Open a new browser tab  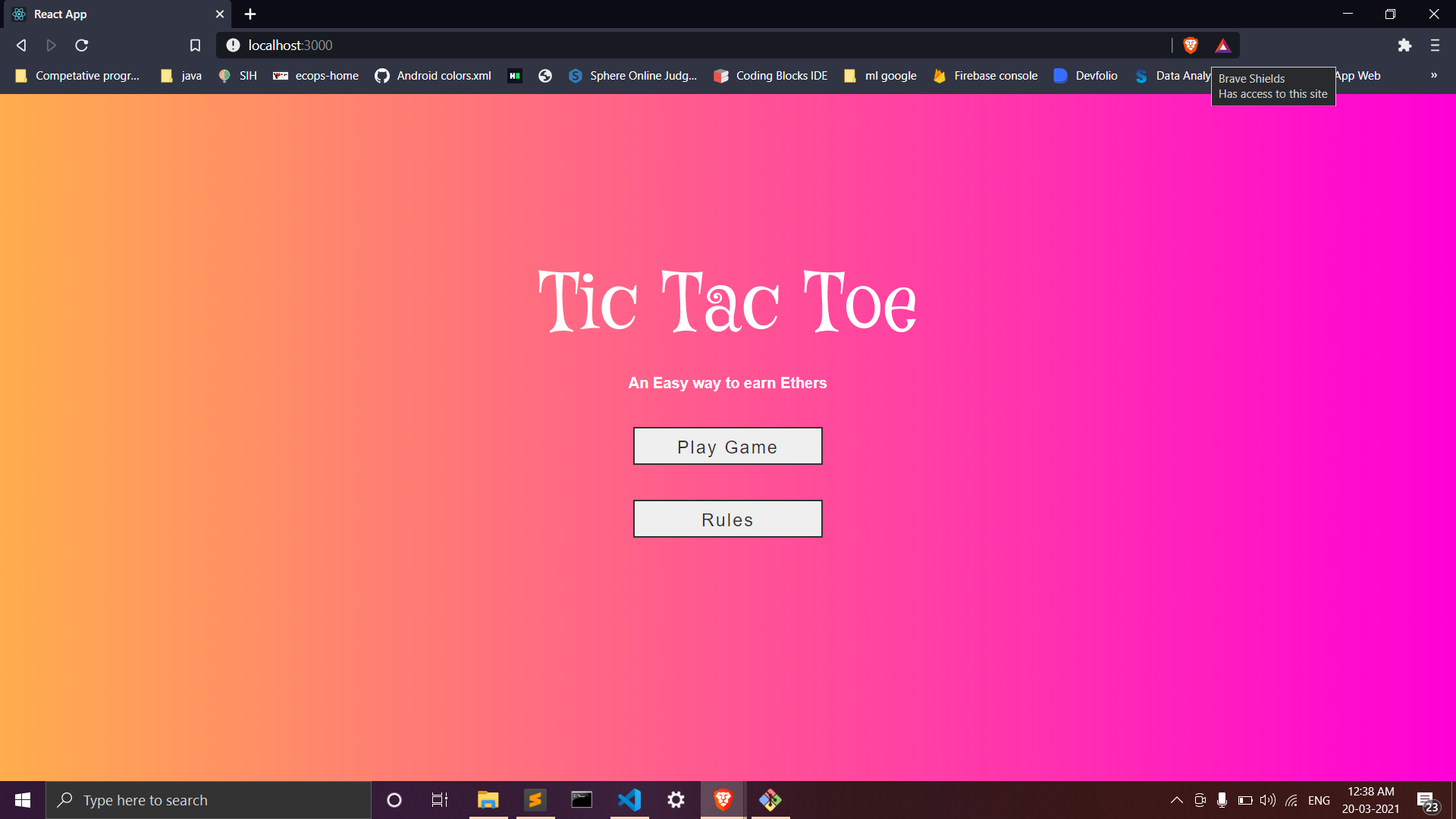(x=250, y=14)
